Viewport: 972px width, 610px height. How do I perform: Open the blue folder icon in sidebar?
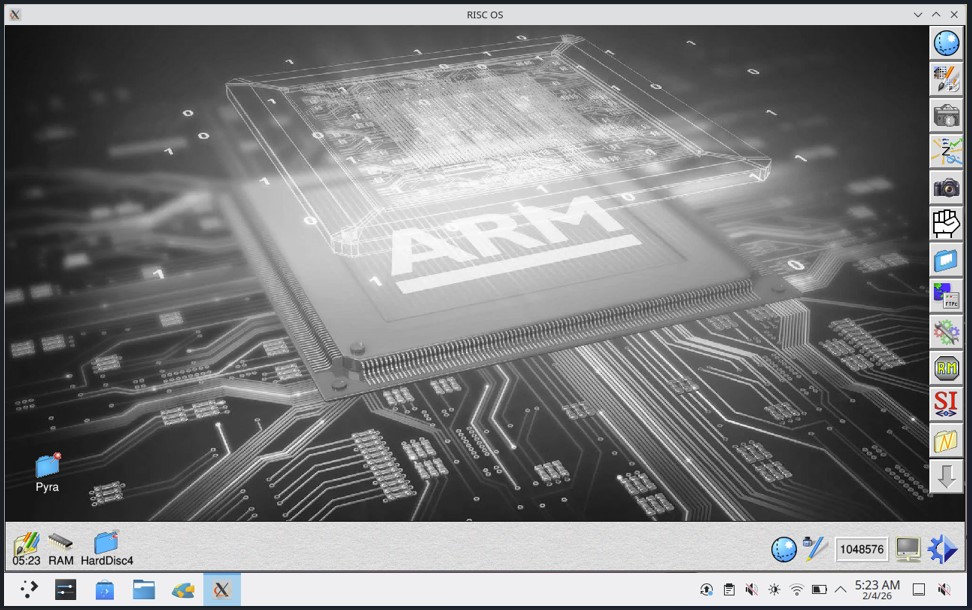click(x=946, y=259)
